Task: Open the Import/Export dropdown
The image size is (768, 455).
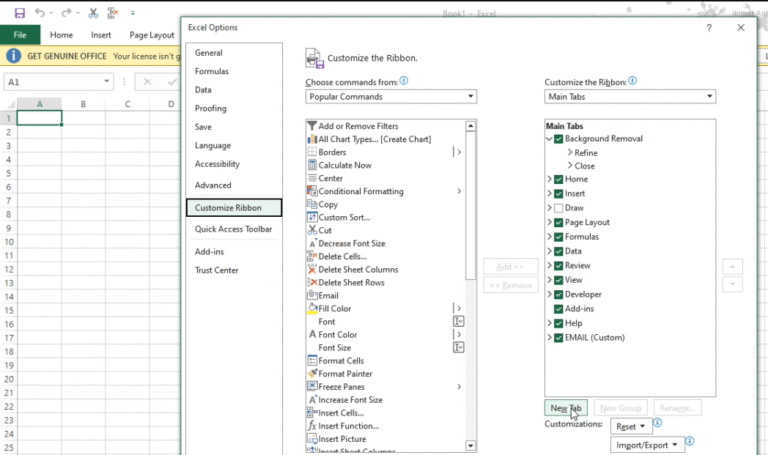Action: tap(647, 445)
